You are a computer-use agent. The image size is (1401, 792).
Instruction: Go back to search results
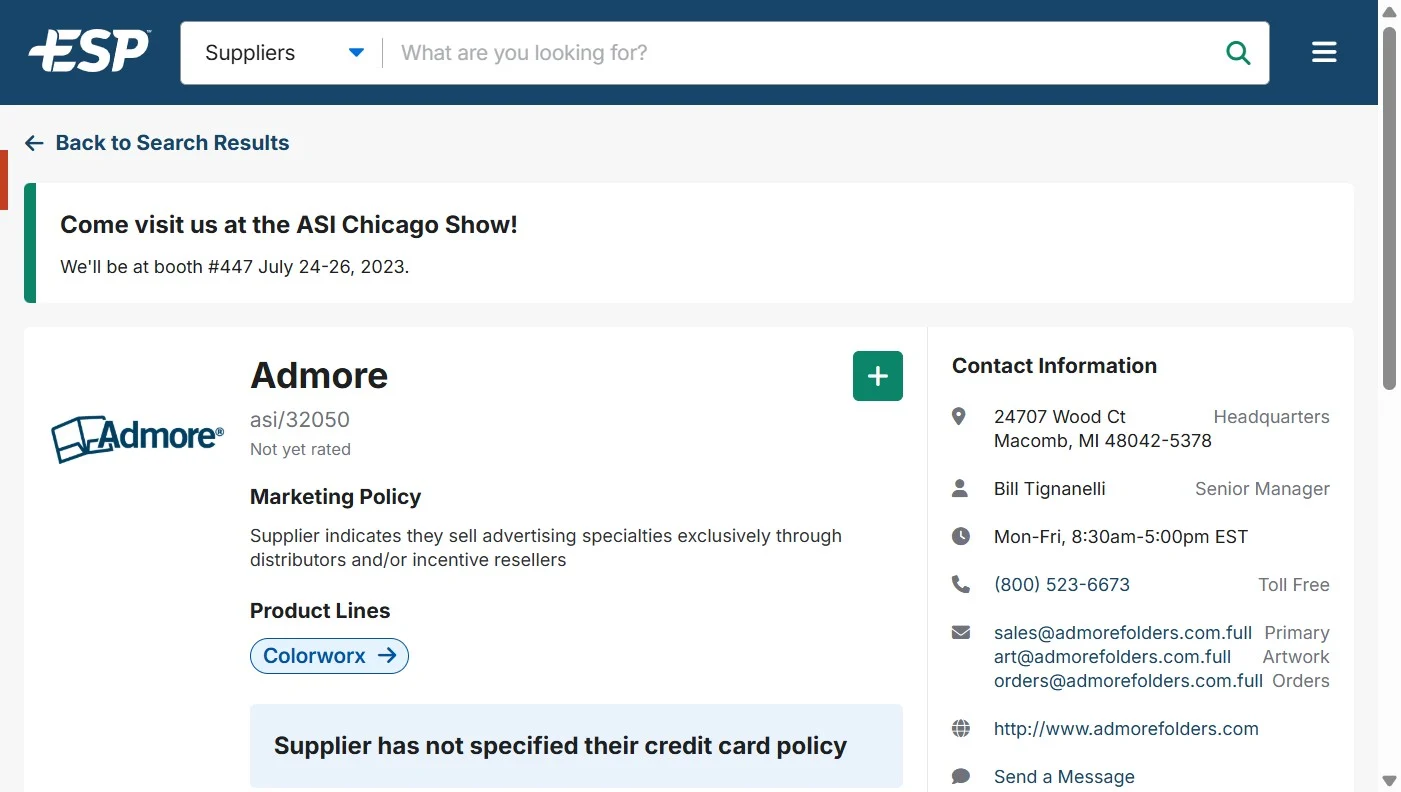tap(157, 143)
